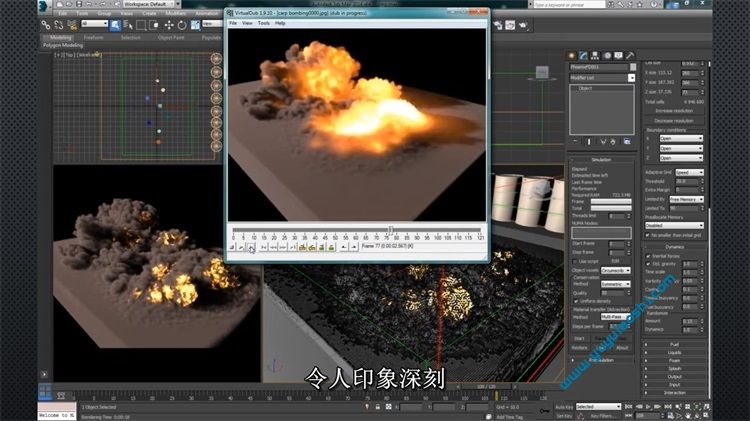Click VirtualDub frame position slider handle
This screenshot has width=750, height=421.
(390, 231)
